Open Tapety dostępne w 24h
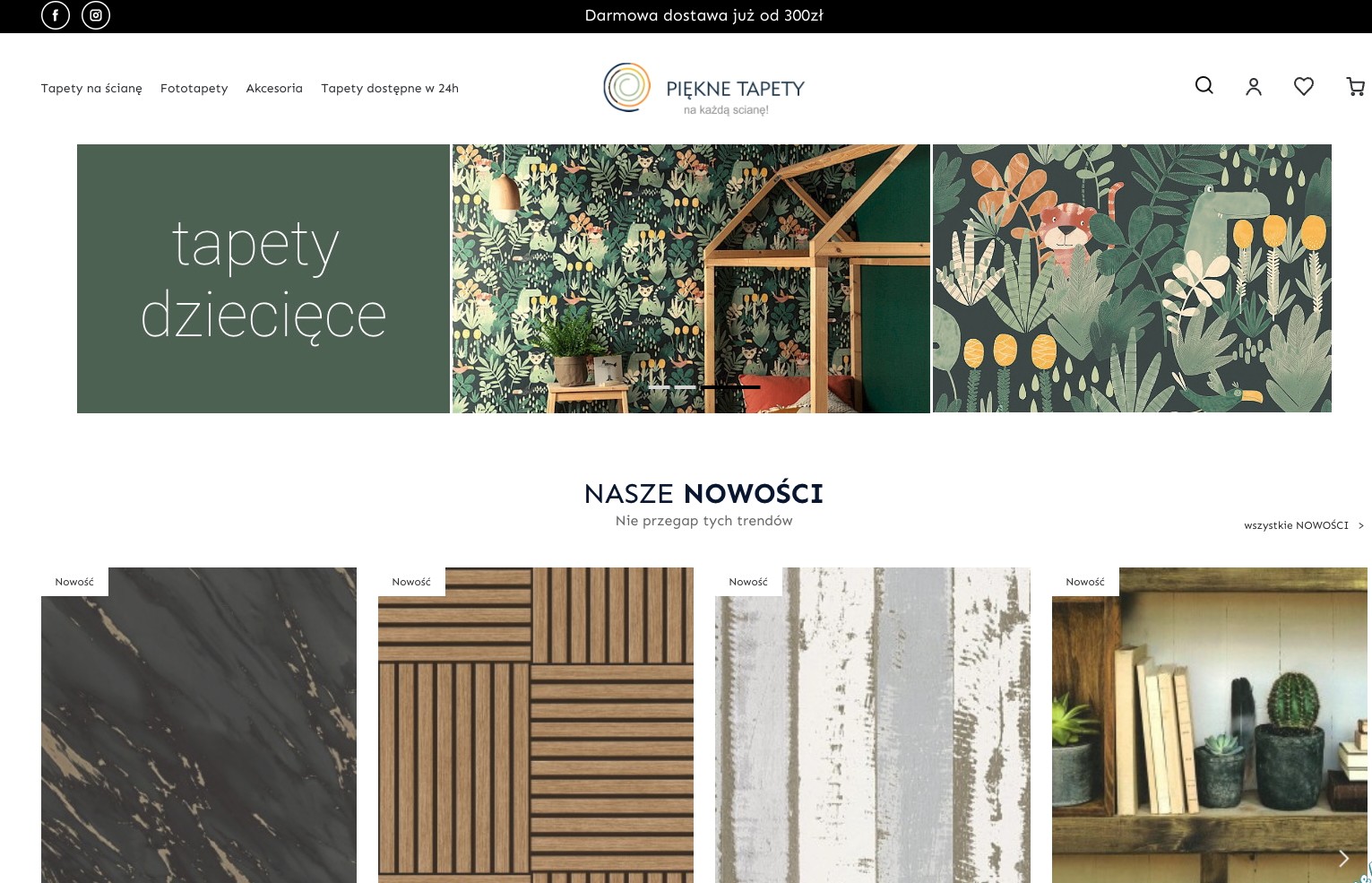Screen dimensions: 1372x883 coord(390,88)
